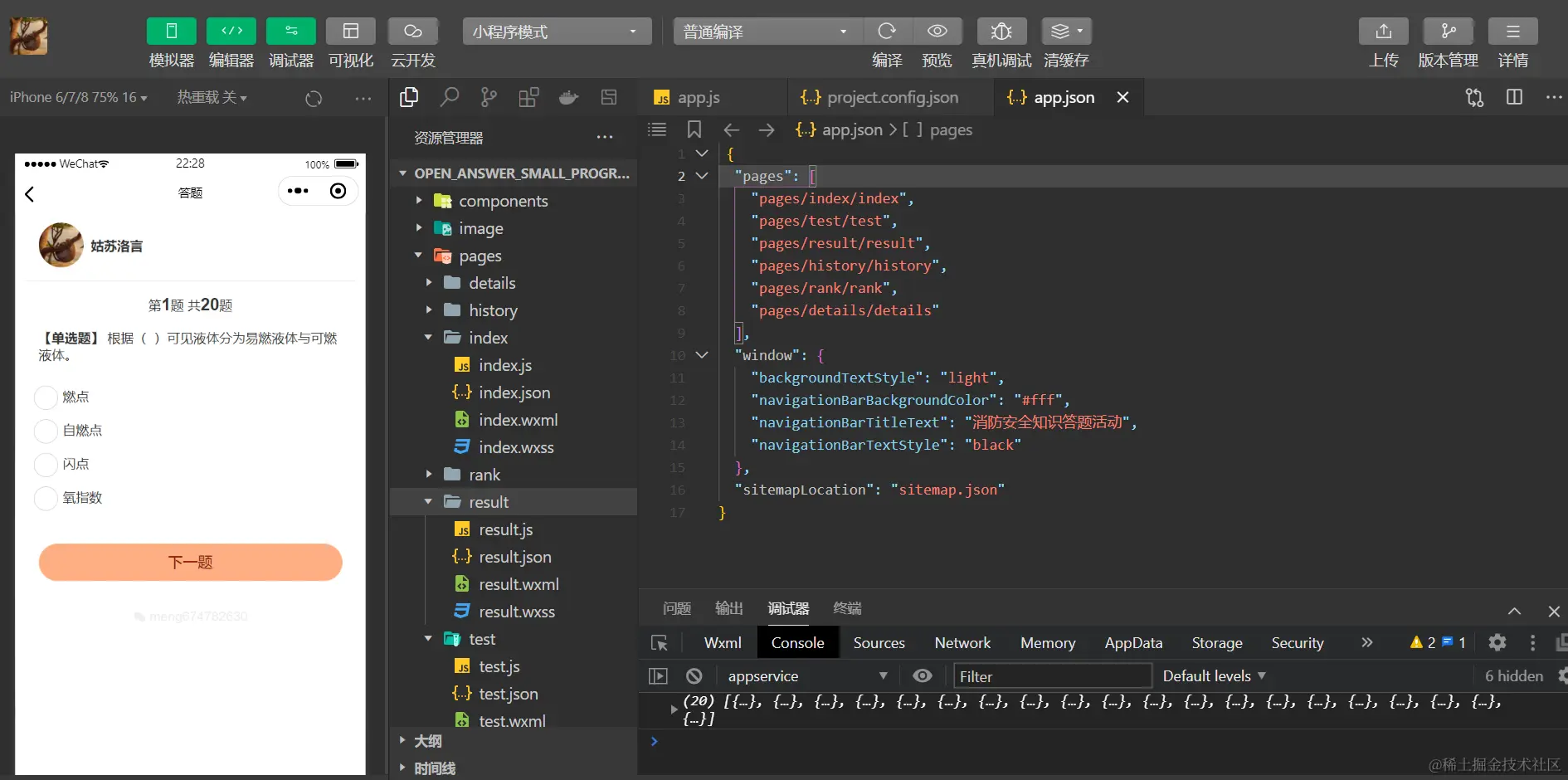1568x780 pixels.
Task: Split the editor view
Action: (1514, 97)
